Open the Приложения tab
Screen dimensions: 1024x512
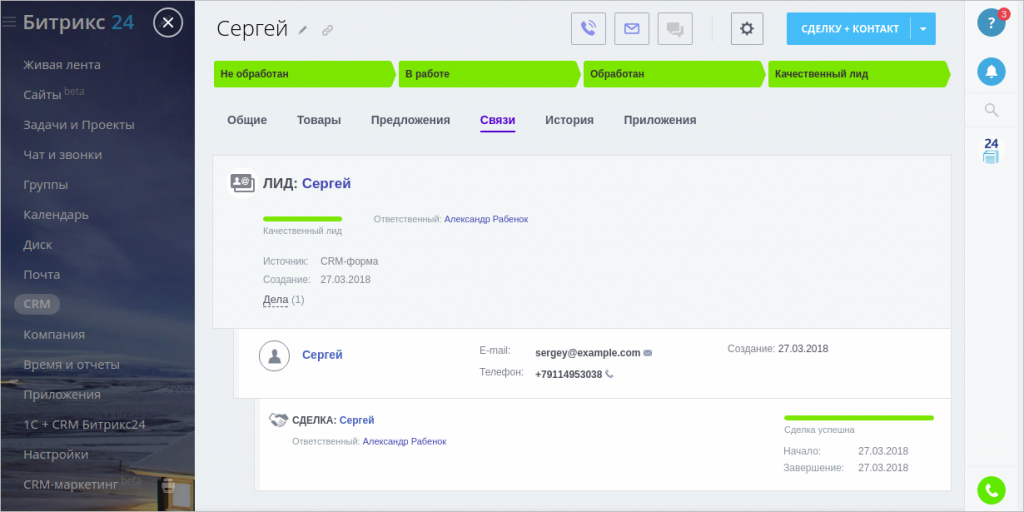click(660, 120)
